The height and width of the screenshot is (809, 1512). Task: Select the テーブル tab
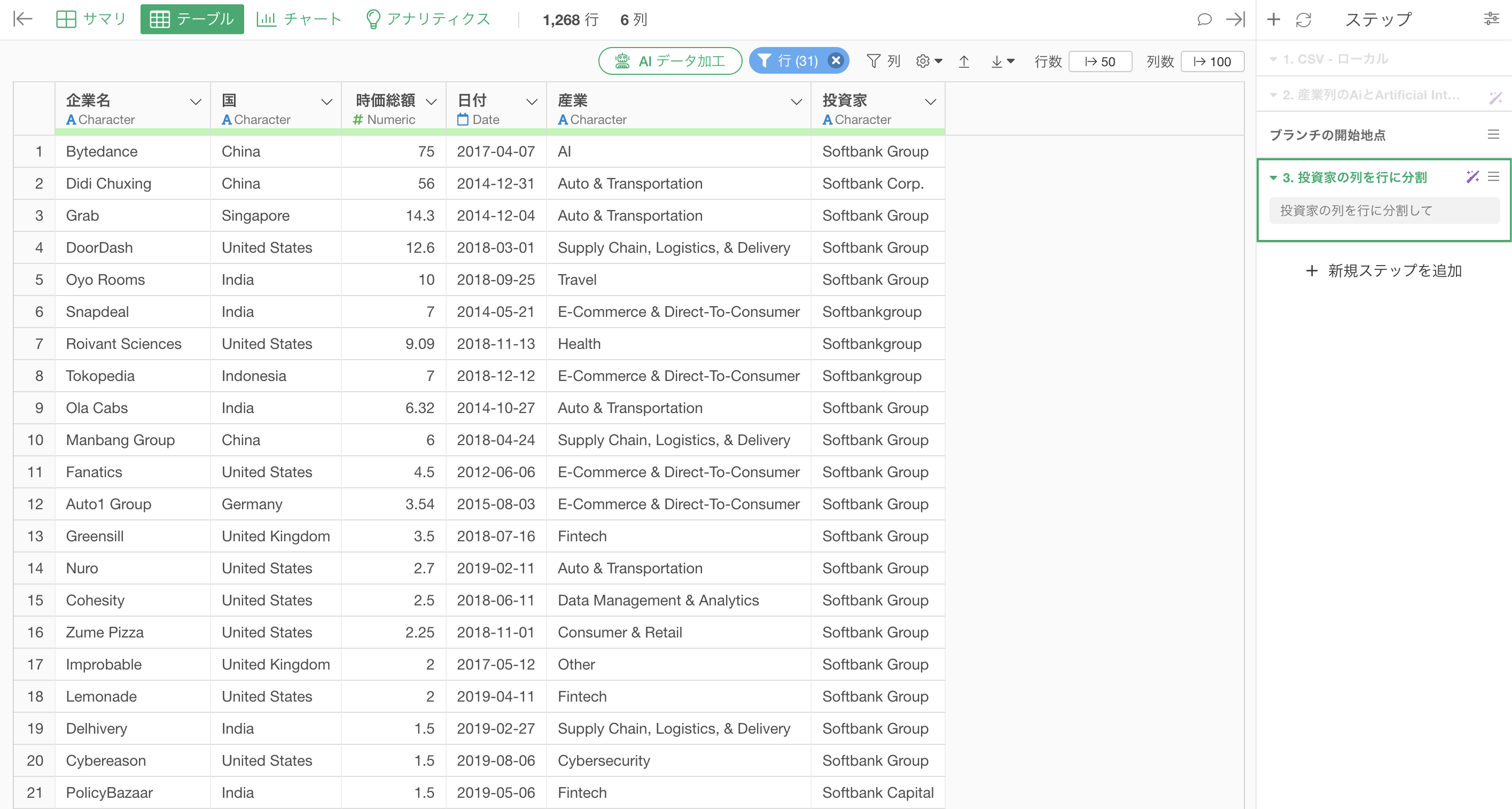(x=192, y=19)
